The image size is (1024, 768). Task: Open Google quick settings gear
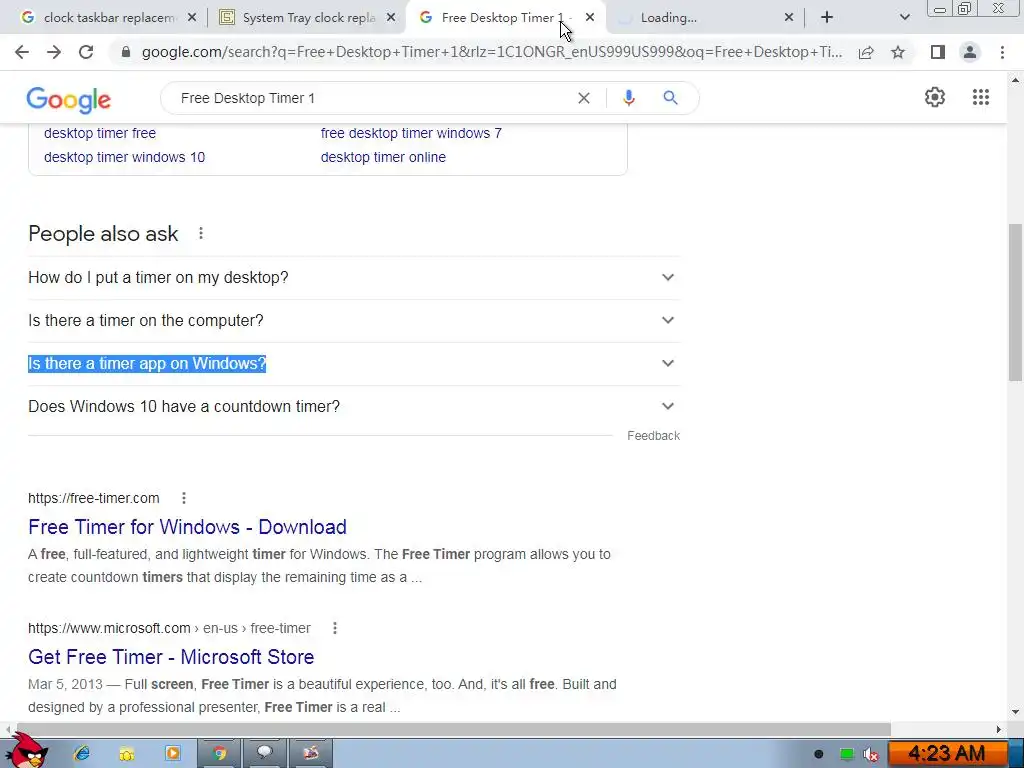tap(935, 97)
